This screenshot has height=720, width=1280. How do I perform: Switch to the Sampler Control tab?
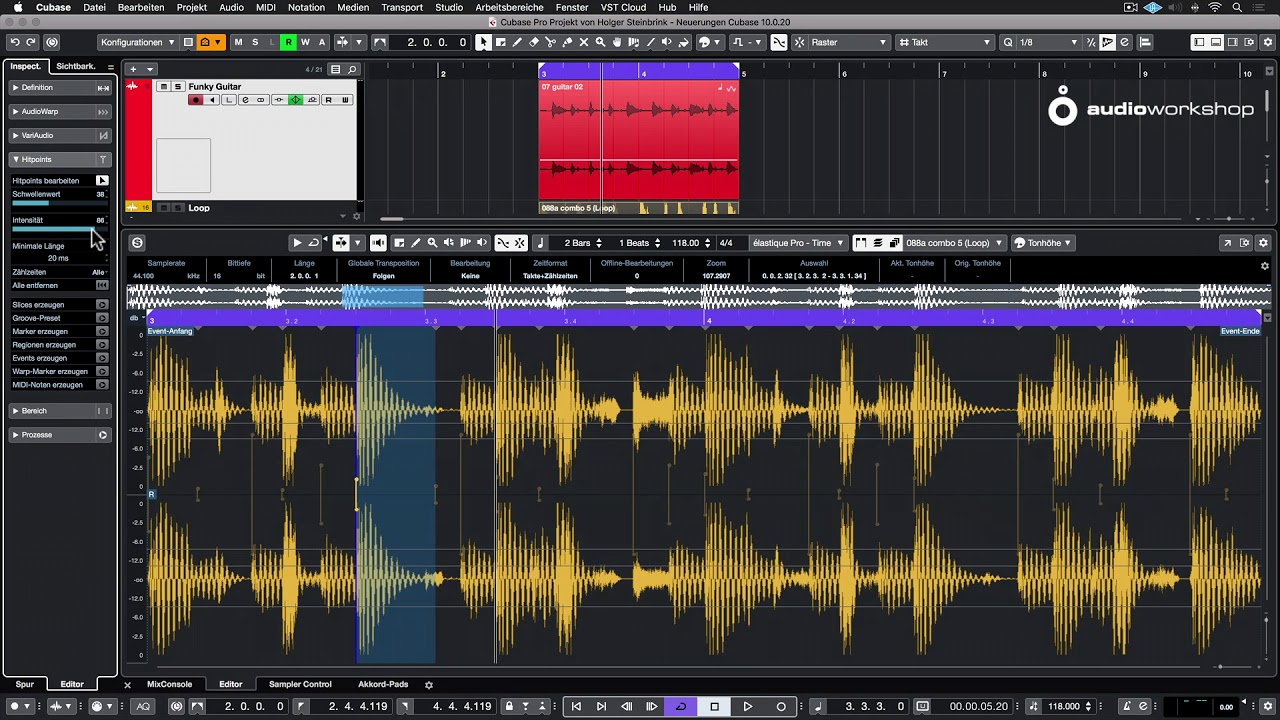pos(300,685)
